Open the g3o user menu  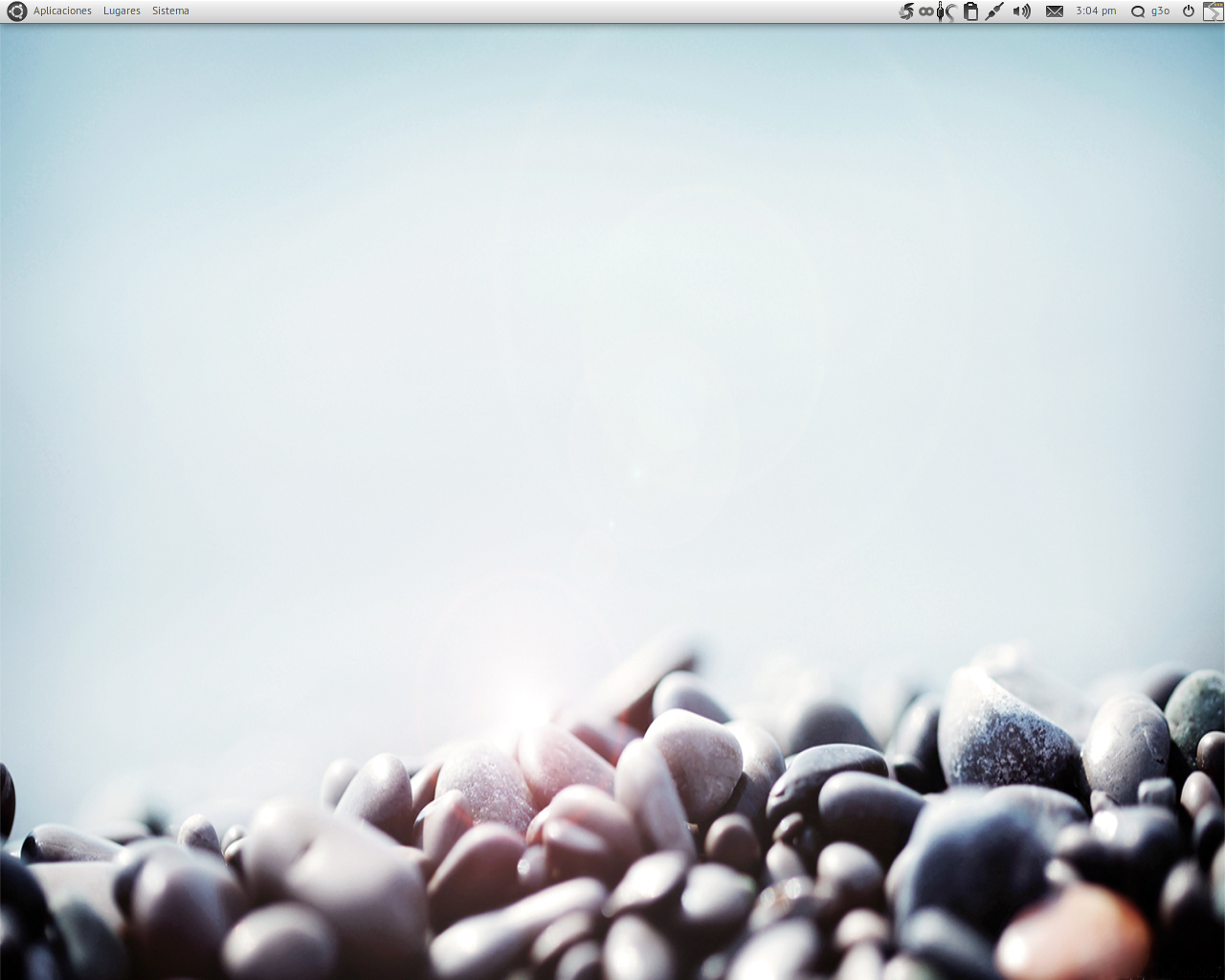click(x=1160, y=11)
